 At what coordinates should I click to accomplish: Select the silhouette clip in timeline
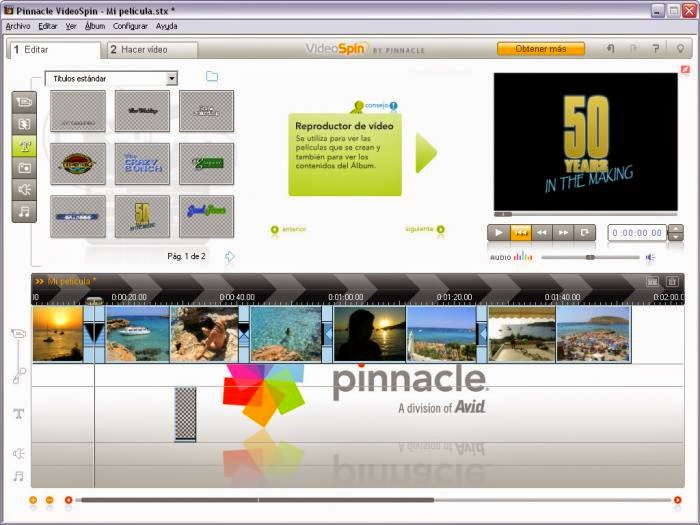click(370, 334)
